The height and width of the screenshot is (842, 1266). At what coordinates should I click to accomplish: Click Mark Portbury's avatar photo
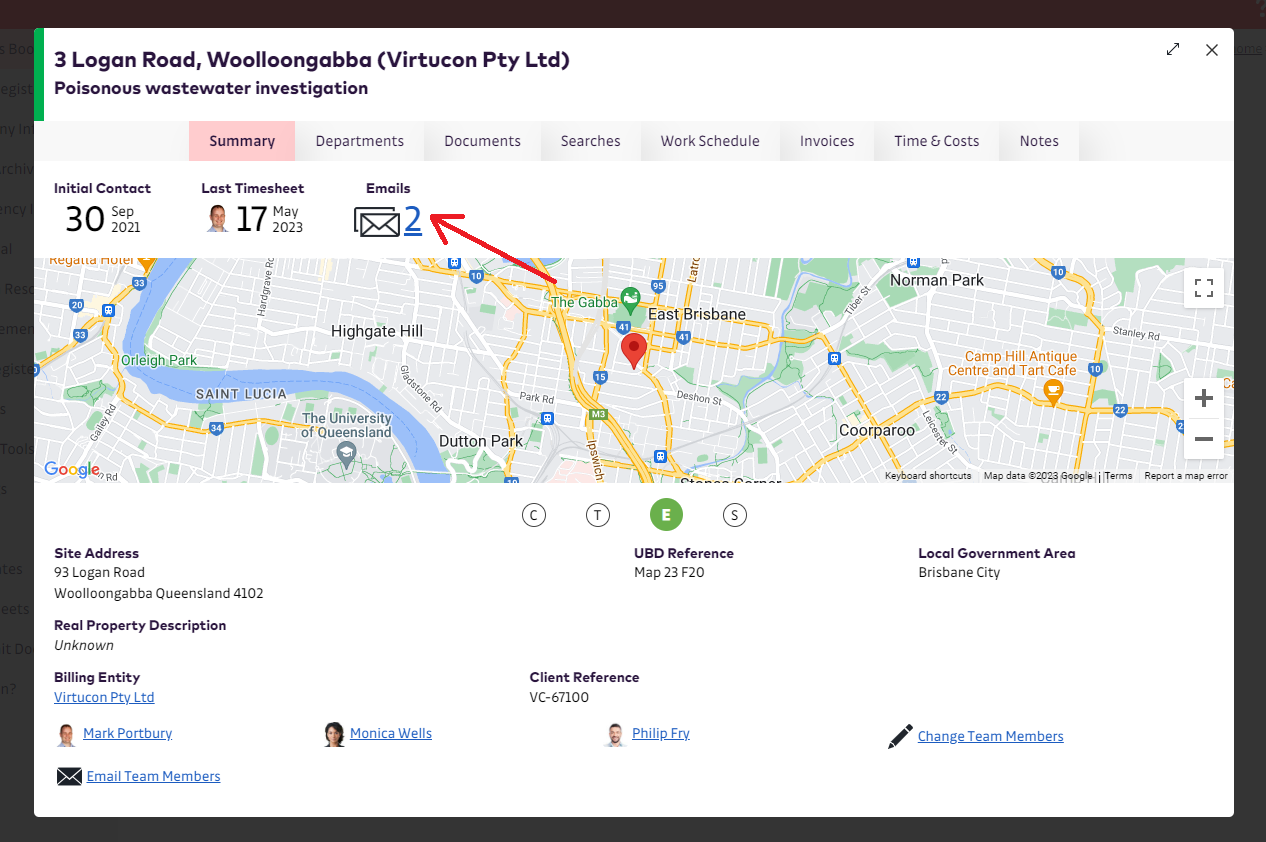click(66, 735)
